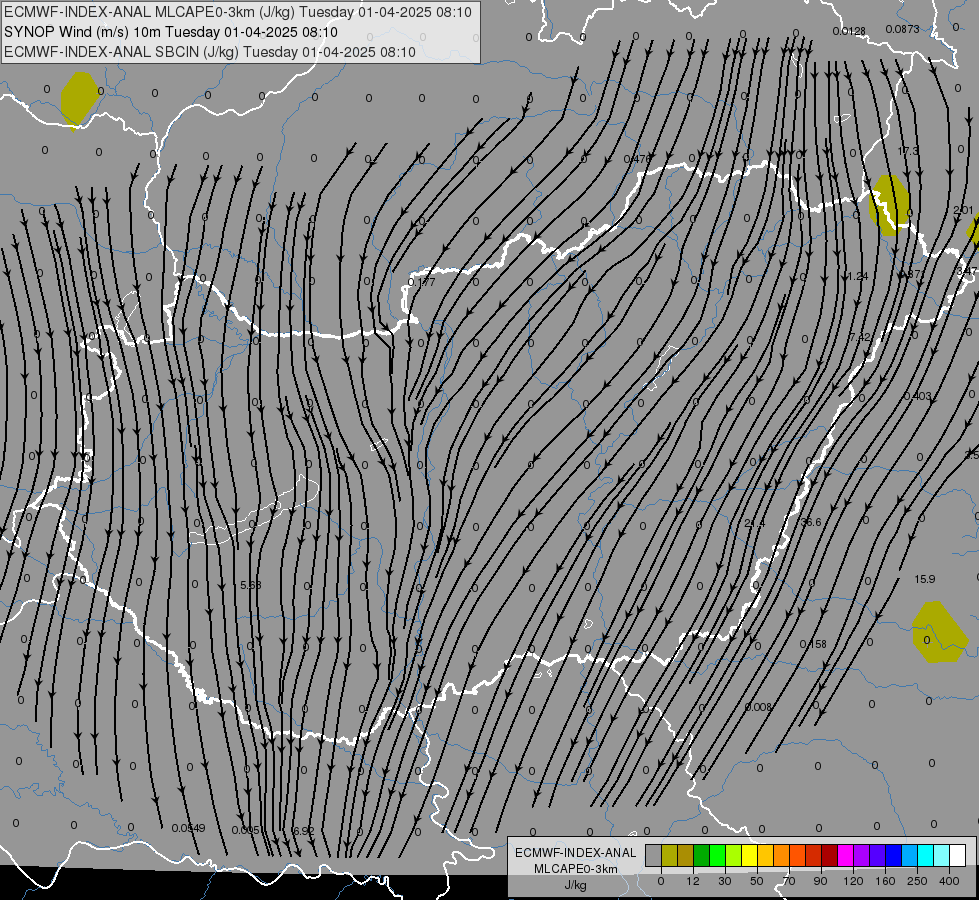Click the legend tick label 12

tap(692, 881)
